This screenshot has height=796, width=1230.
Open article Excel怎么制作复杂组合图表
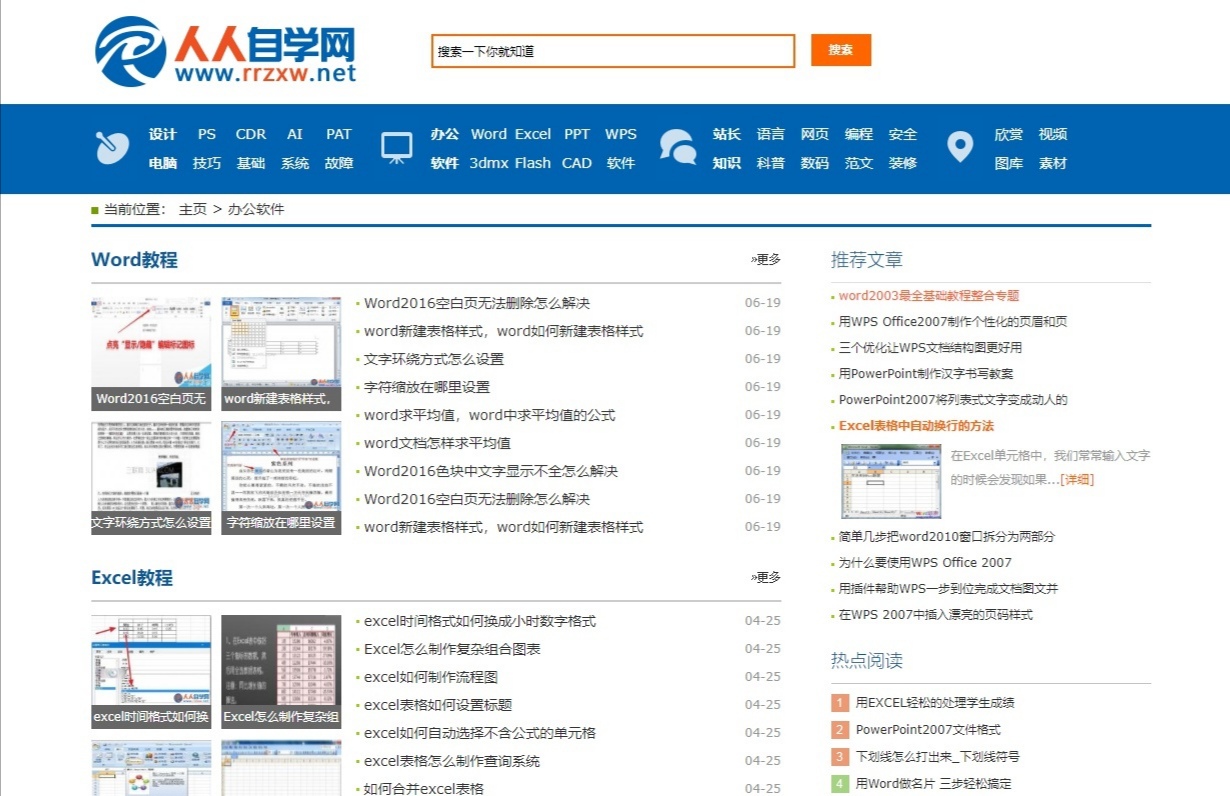point(447,648)
